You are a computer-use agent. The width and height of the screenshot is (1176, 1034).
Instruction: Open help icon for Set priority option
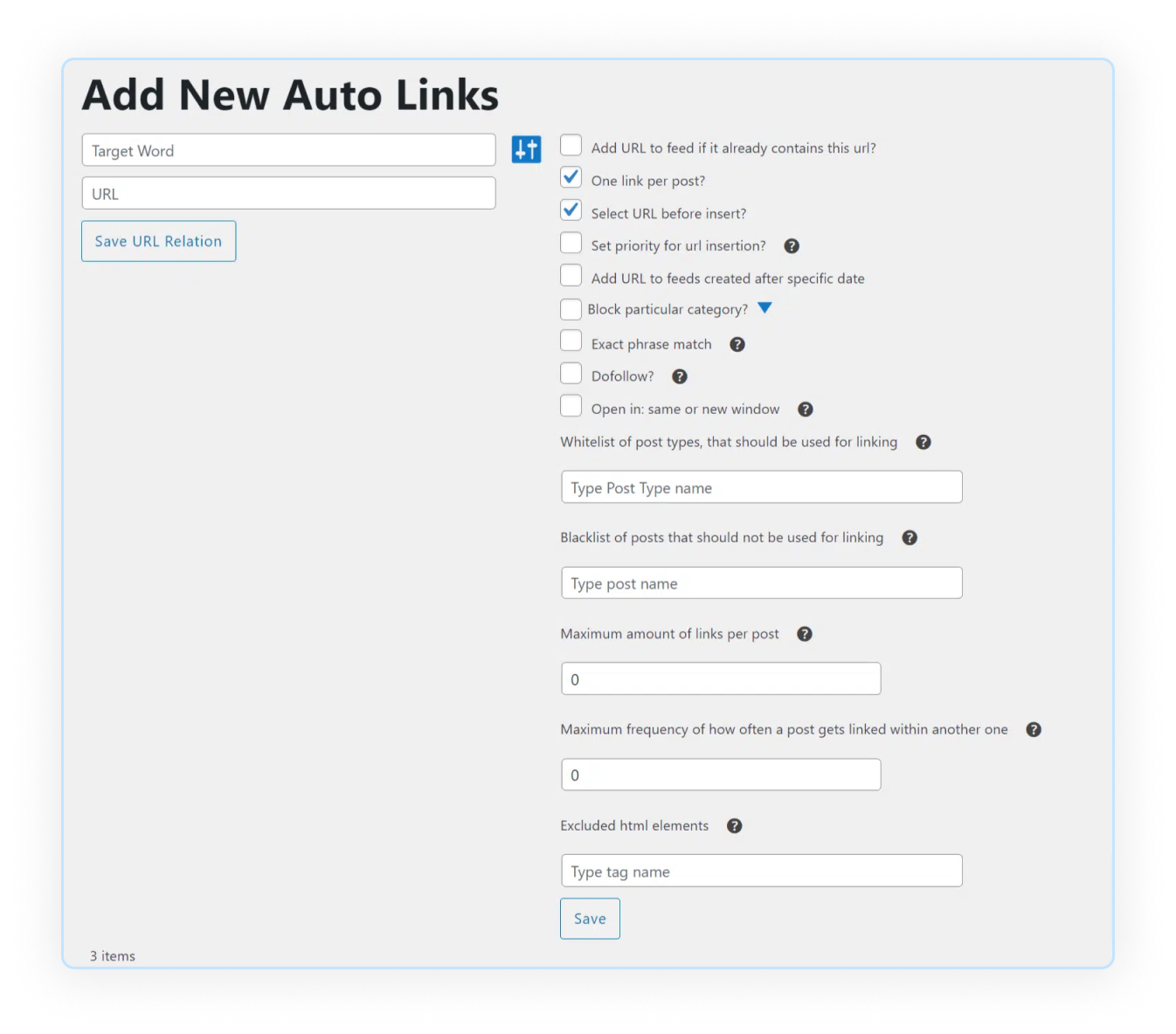click(792, 246)
